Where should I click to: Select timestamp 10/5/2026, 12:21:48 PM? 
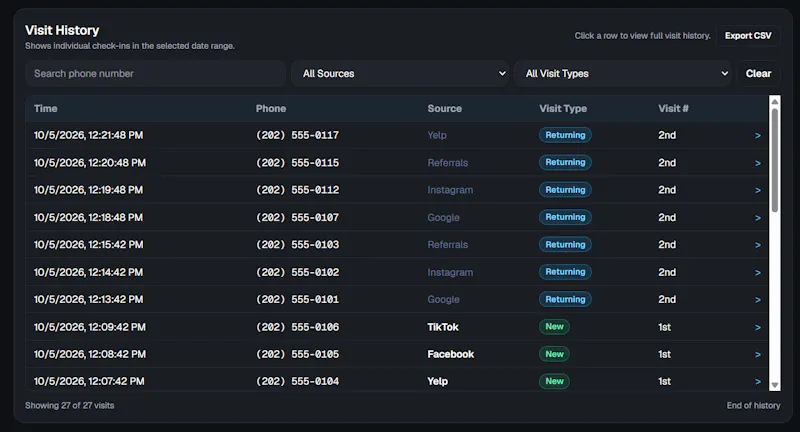click(88, 135)
